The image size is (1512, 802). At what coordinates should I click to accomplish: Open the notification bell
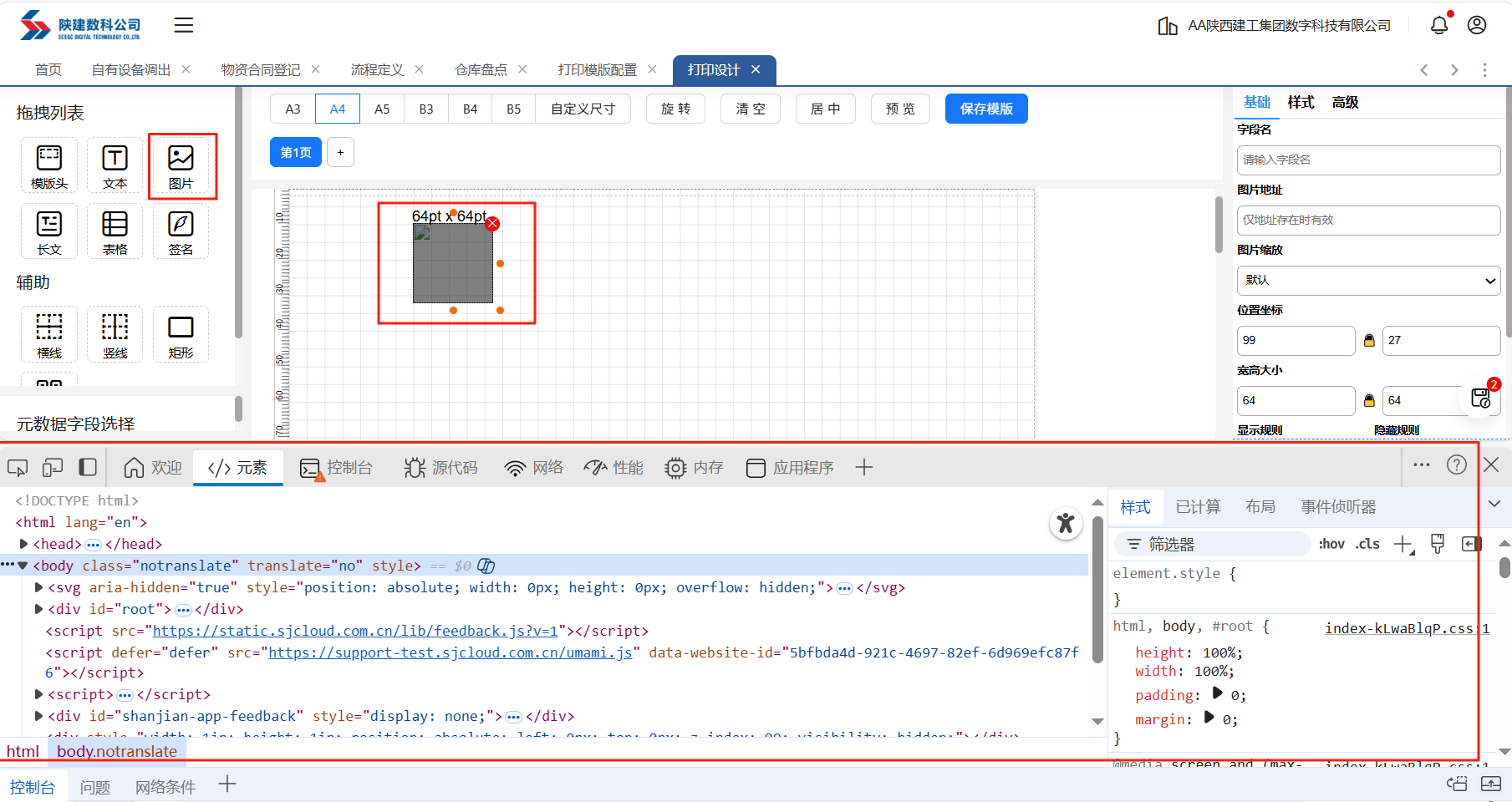click(1438, 25)
